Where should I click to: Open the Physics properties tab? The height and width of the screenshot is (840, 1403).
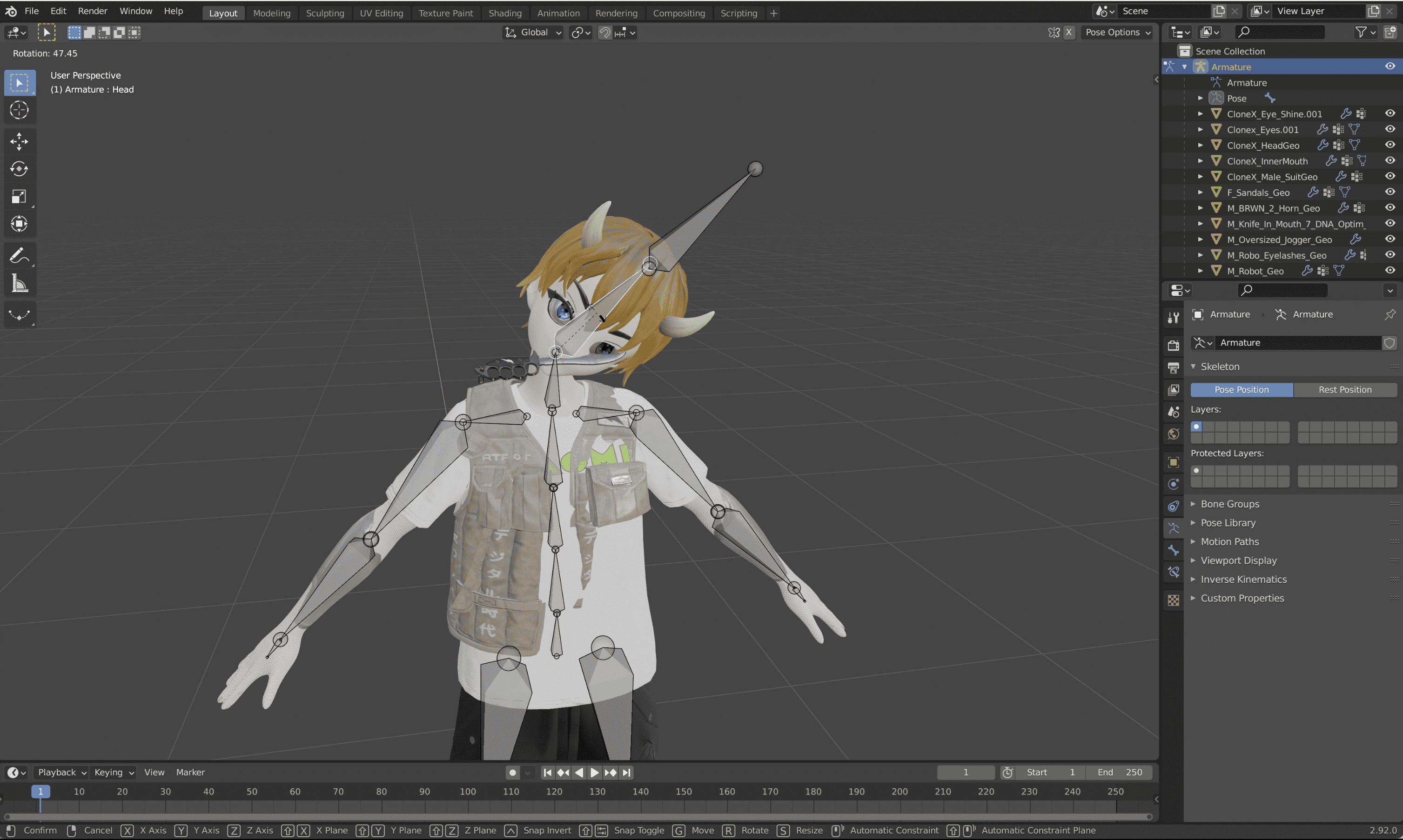click(x=1173, y=484)
